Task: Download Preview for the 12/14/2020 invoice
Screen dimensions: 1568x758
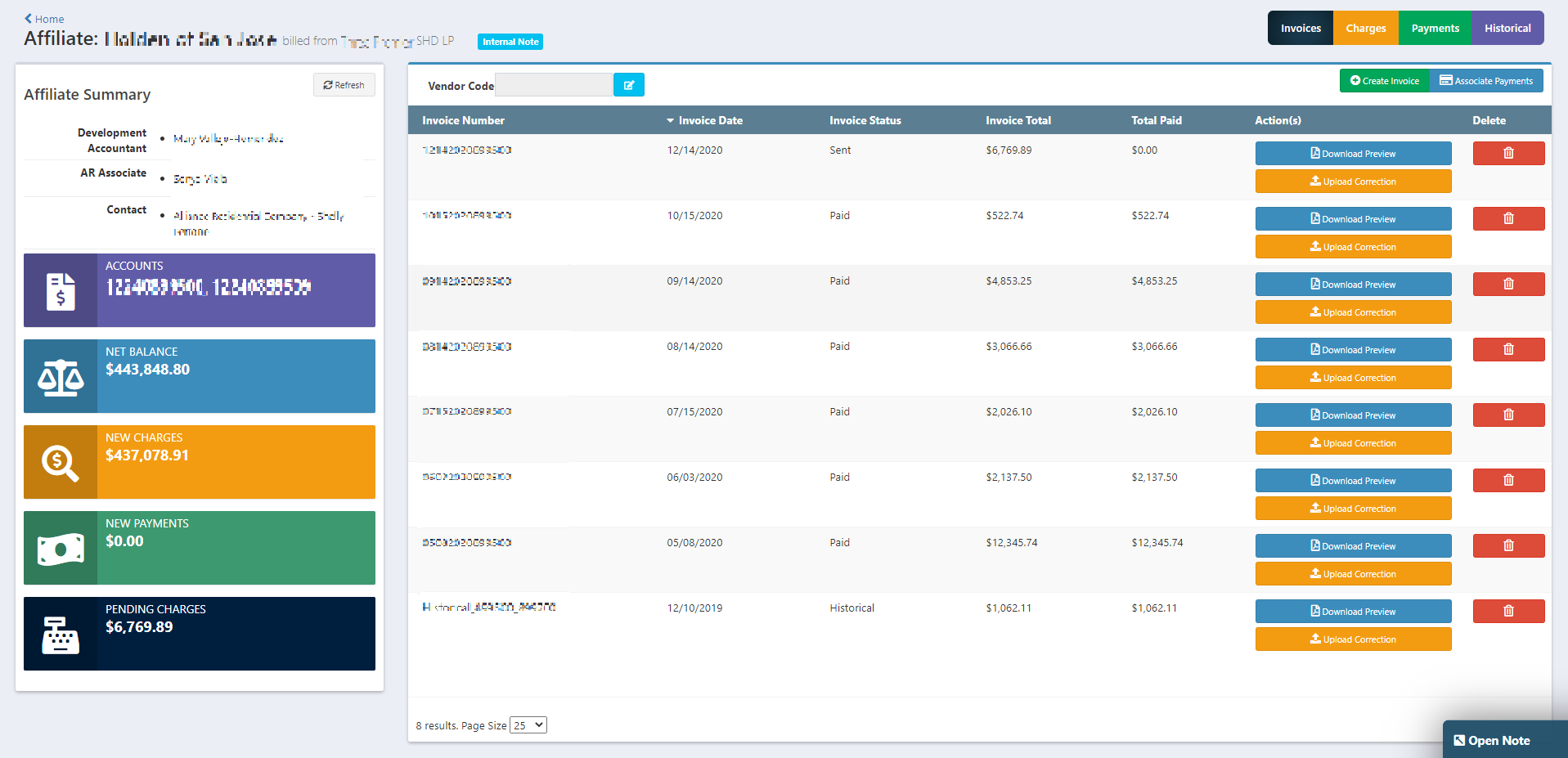Action: [1353, 153]
